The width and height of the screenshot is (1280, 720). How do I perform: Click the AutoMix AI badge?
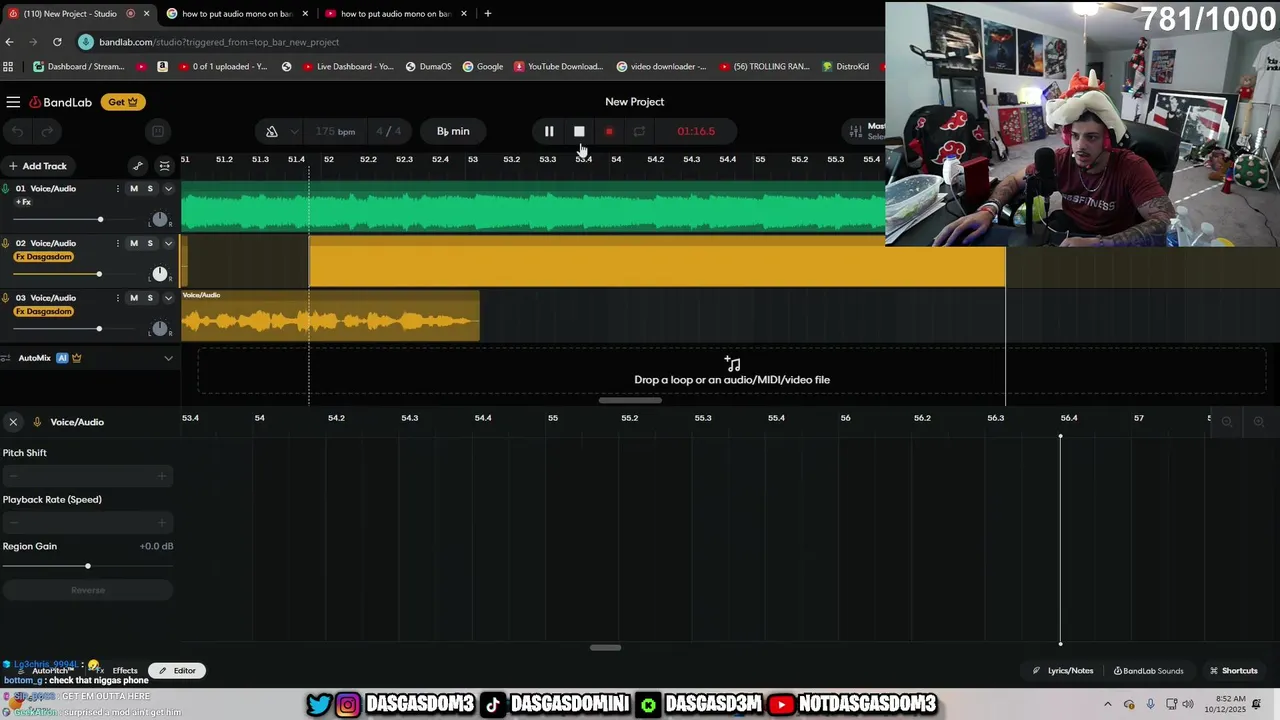coord(62,358)
